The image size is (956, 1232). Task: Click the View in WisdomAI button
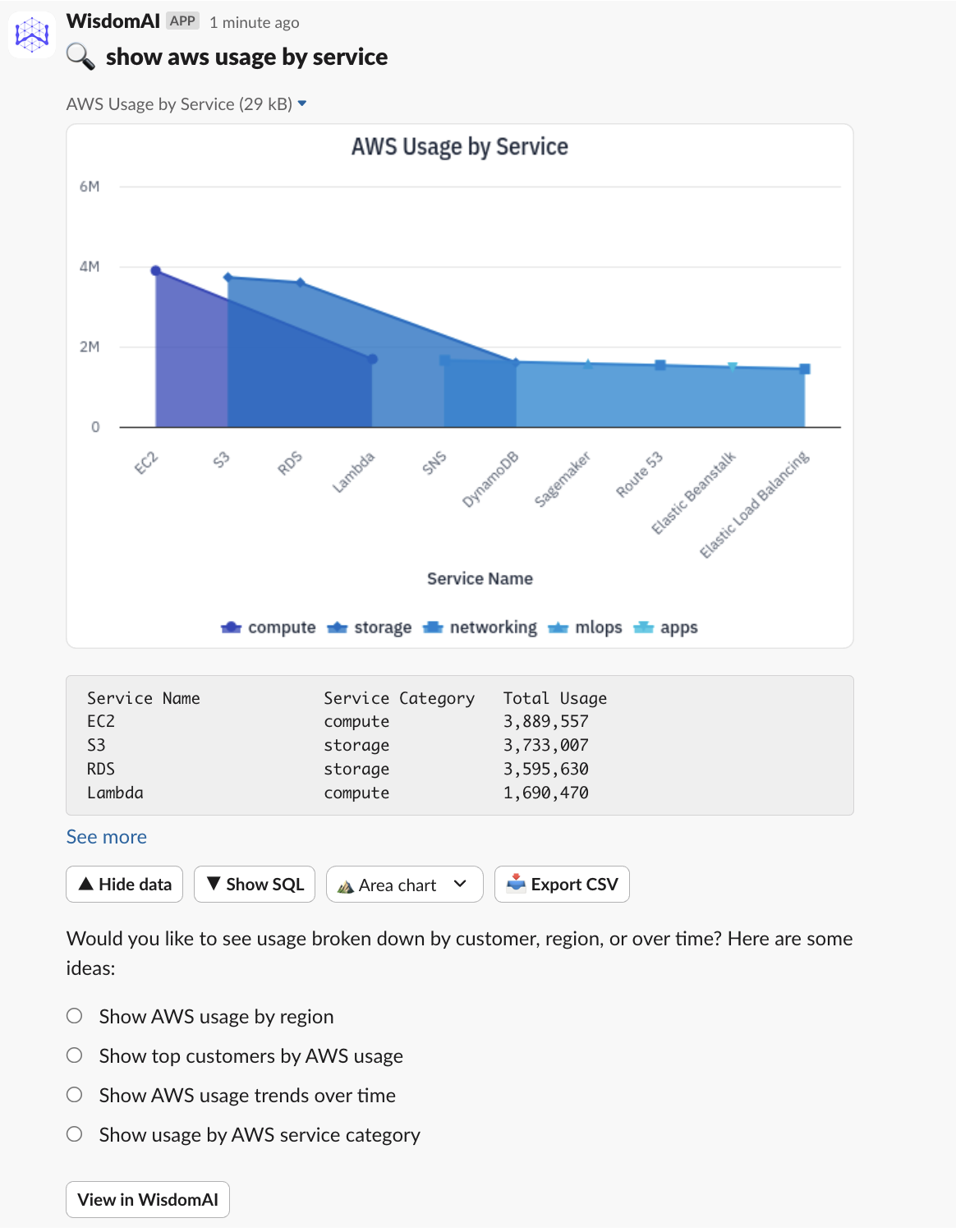pyautogui.click(x=147, y=1199)
